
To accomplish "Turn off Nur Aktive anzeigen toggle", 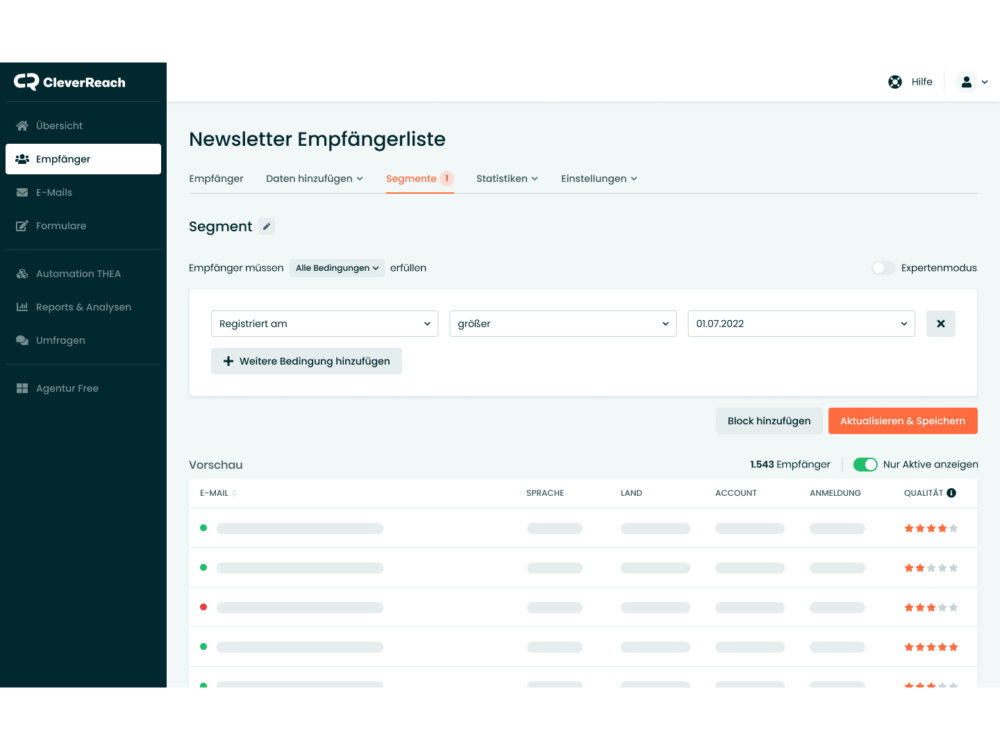I will (x=865, y=465).
